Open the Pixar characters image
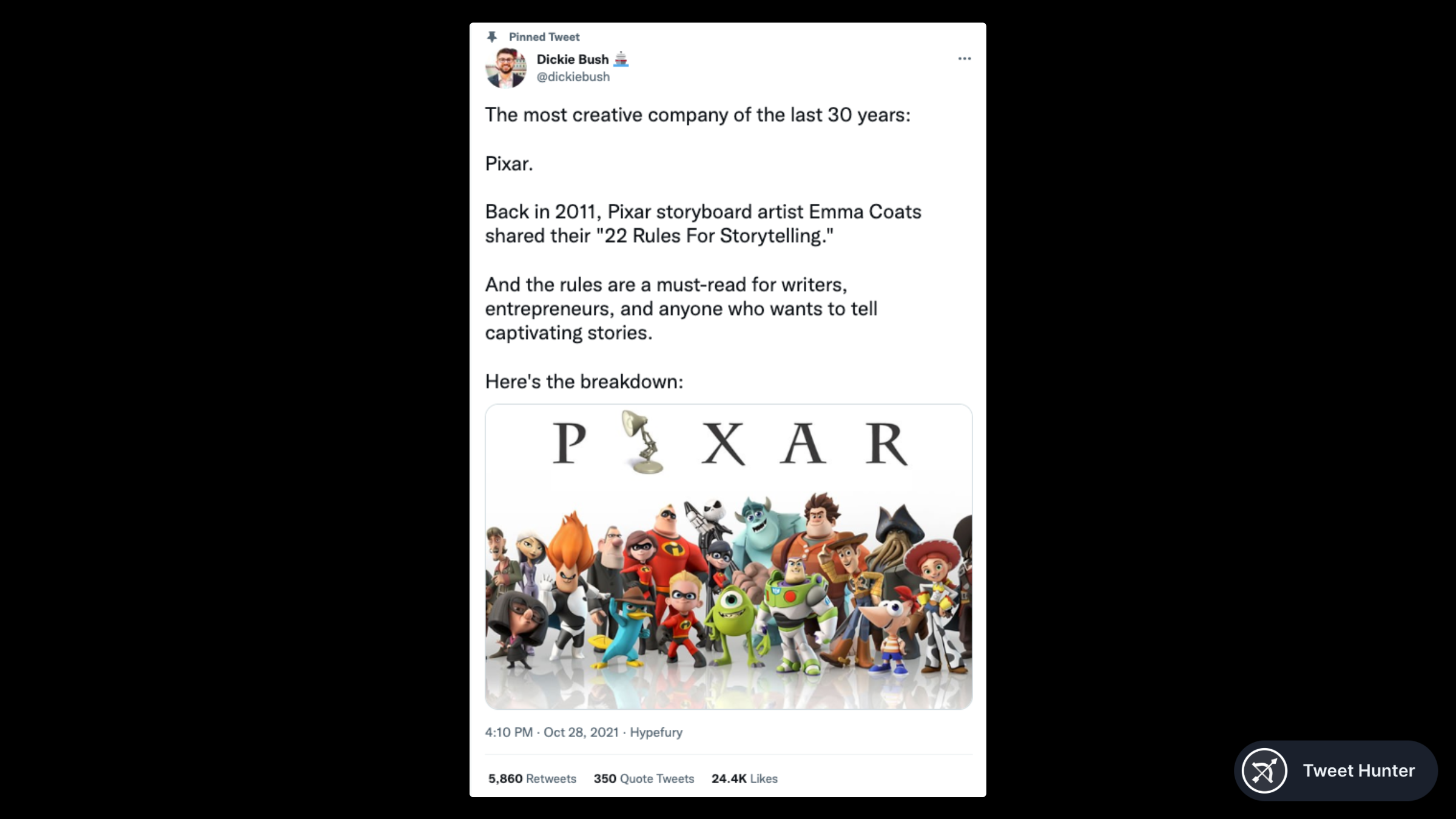The width and height of the screenshot is (1456, 819). click(x=729, y=556)
